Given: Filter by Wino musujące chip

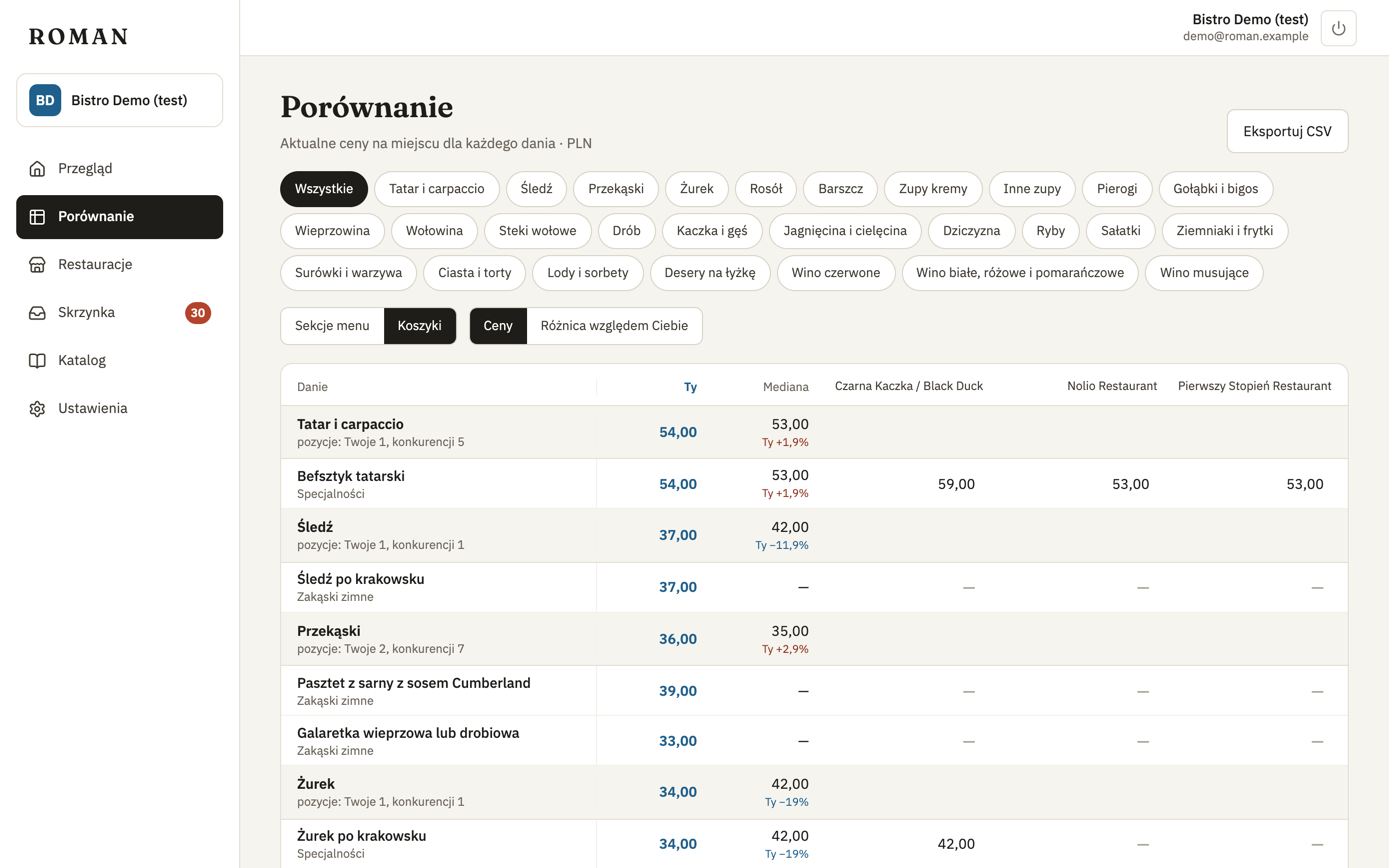Looking at the screenshot, I should click(1204, 273).
